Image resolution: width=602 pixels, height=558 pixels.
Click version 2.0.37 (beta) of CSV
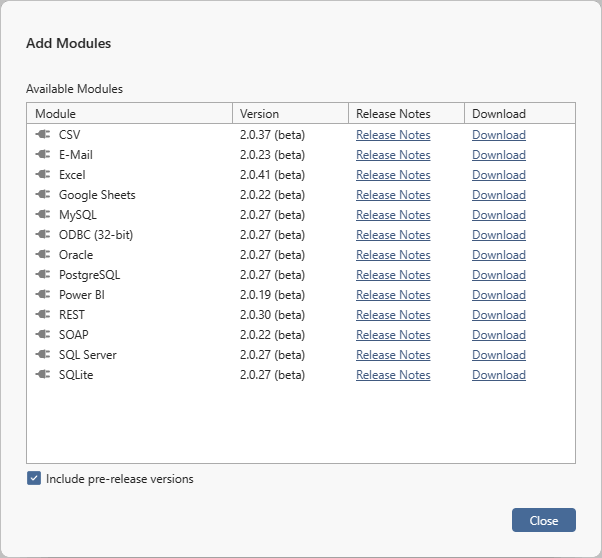(x=272, y=135)
